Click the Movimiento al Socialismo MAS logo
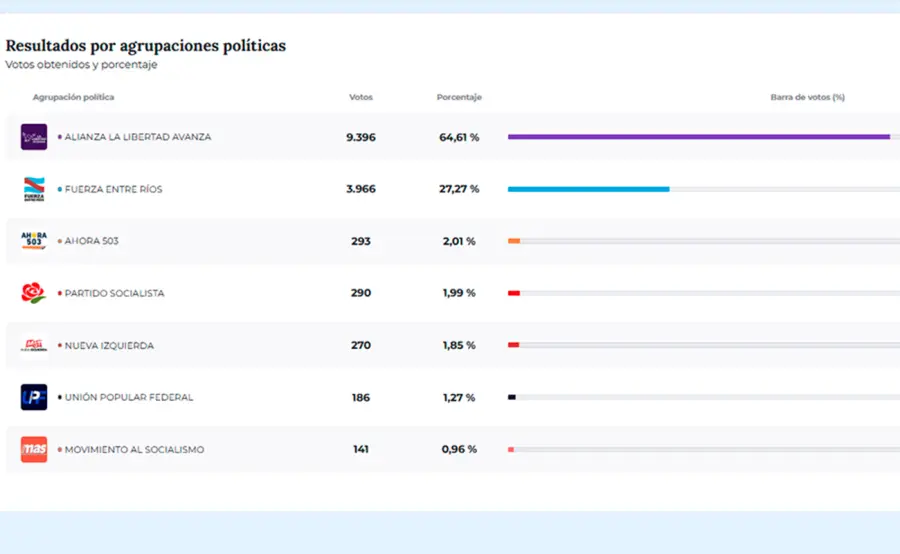The height and width of the screenshot is (554, 900). [34, 449]
